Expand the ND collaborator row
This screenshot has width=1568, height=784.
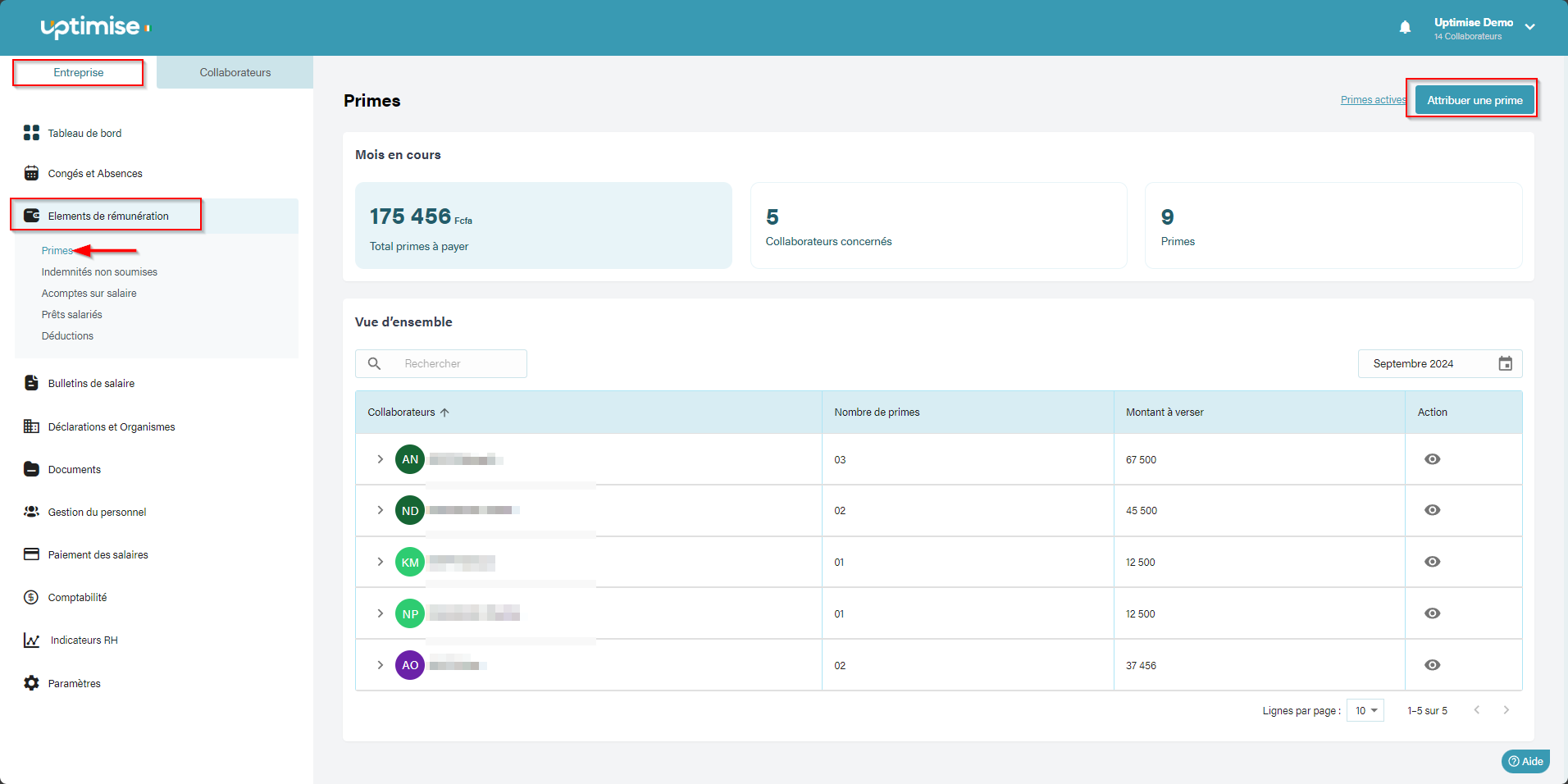point(380,510)
